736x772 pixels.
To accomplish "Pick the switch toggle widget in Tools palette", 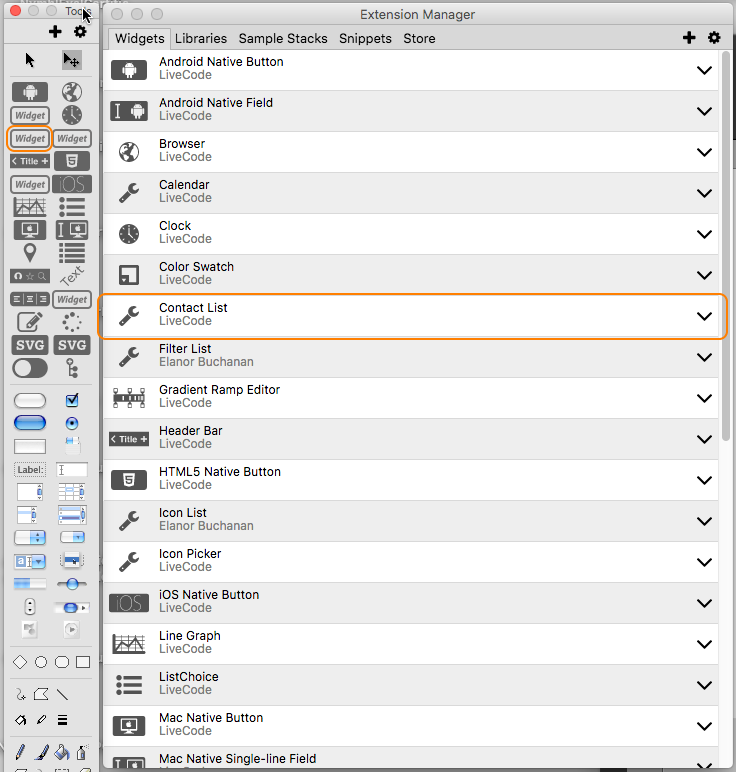I will tap(30, 368).
